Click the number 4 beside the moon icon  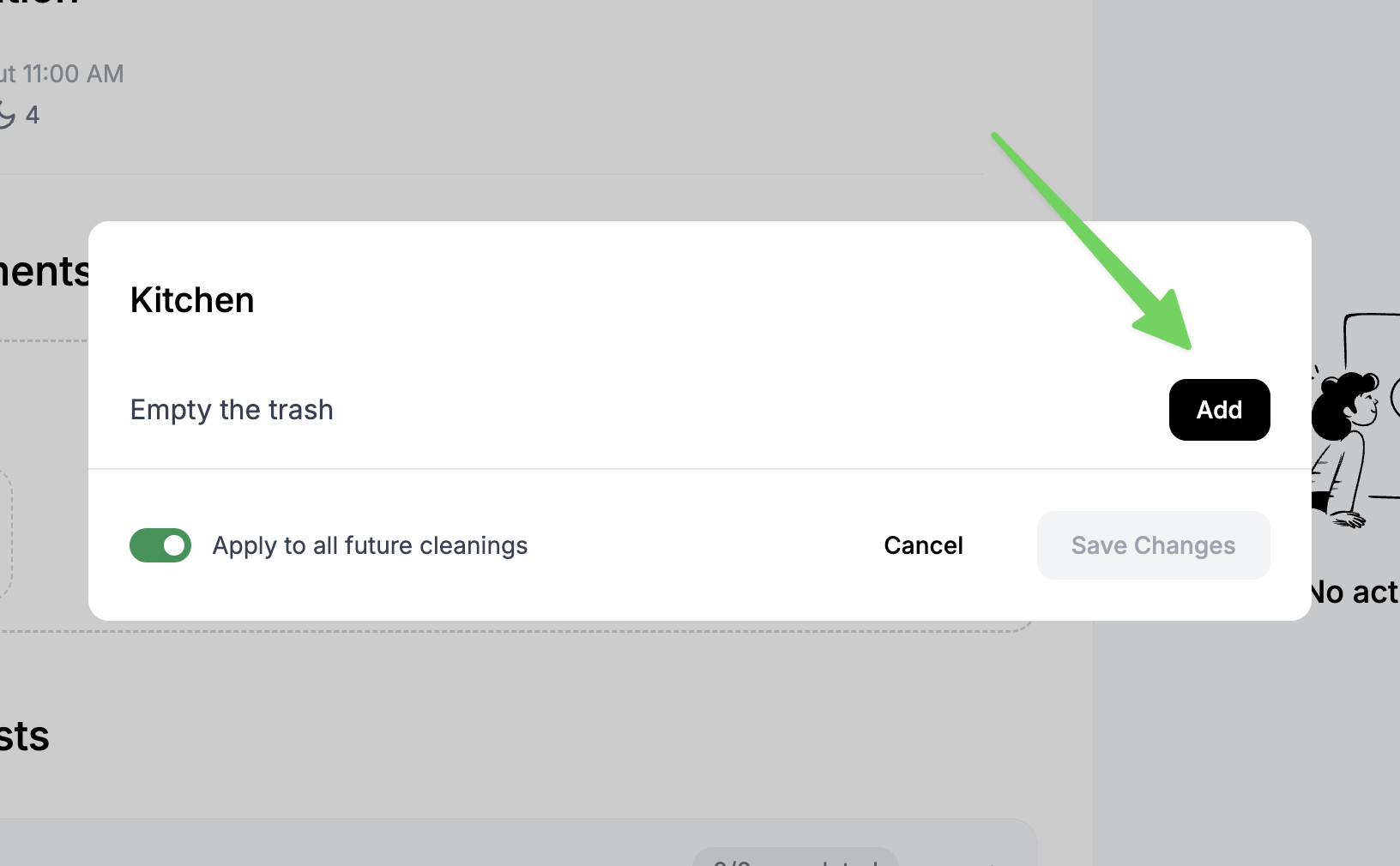click(33, 115)
